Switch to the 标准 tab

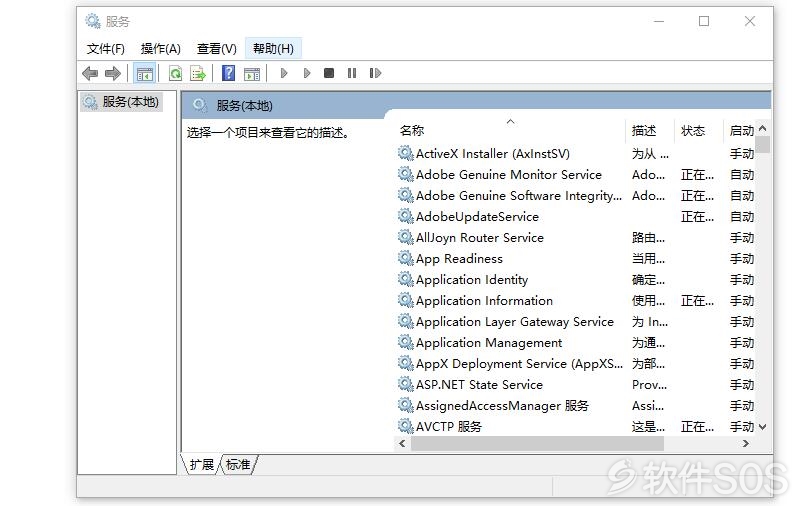point(238,465)
